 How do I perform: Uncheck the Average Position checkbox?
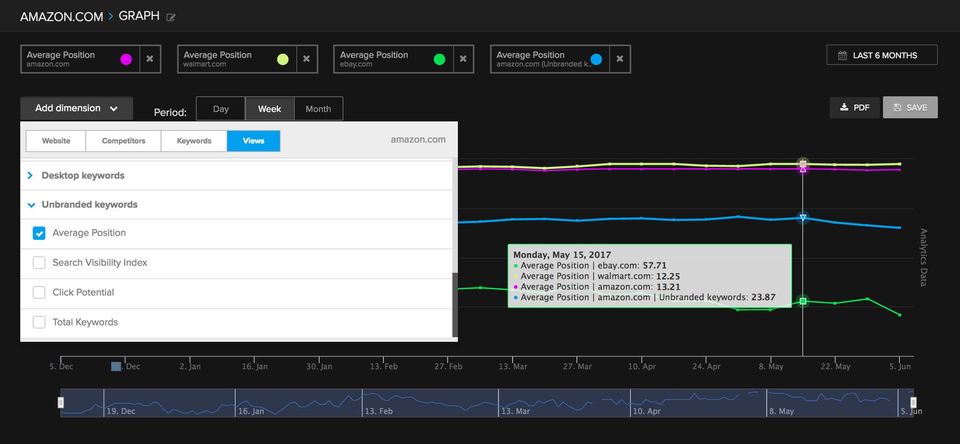(x=39, y=233)
